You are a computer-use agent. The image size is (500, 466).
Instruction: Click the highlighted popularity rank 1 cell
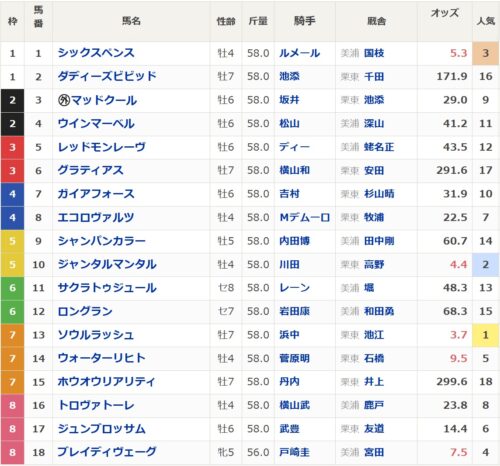[x=486, y=335]
